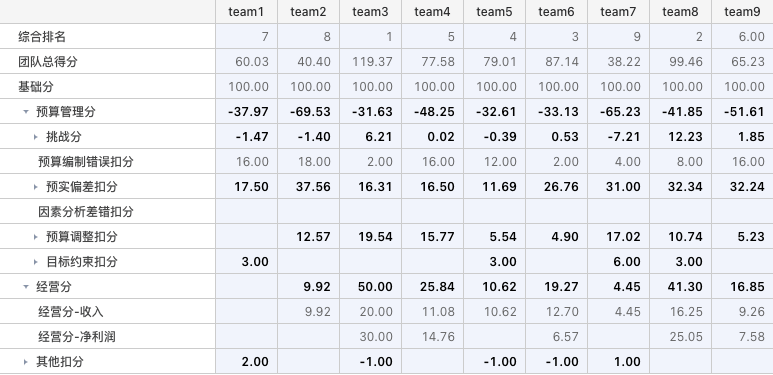Image resolution: width=773 pixels, height=375 pixels.
Task: Select the 基础分 row label
Action: point(36,87)
